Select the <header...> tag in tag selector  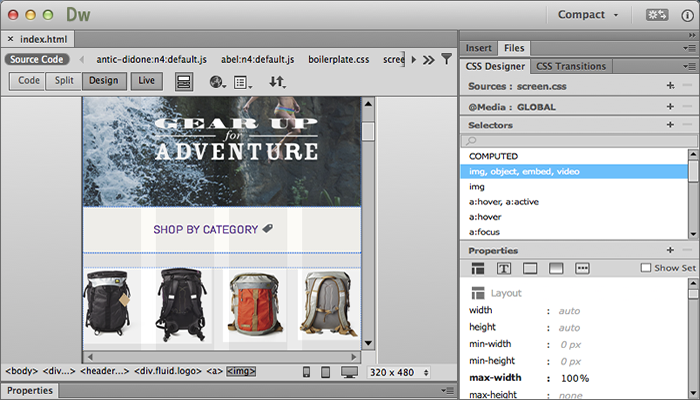click(x=104, y=371)
